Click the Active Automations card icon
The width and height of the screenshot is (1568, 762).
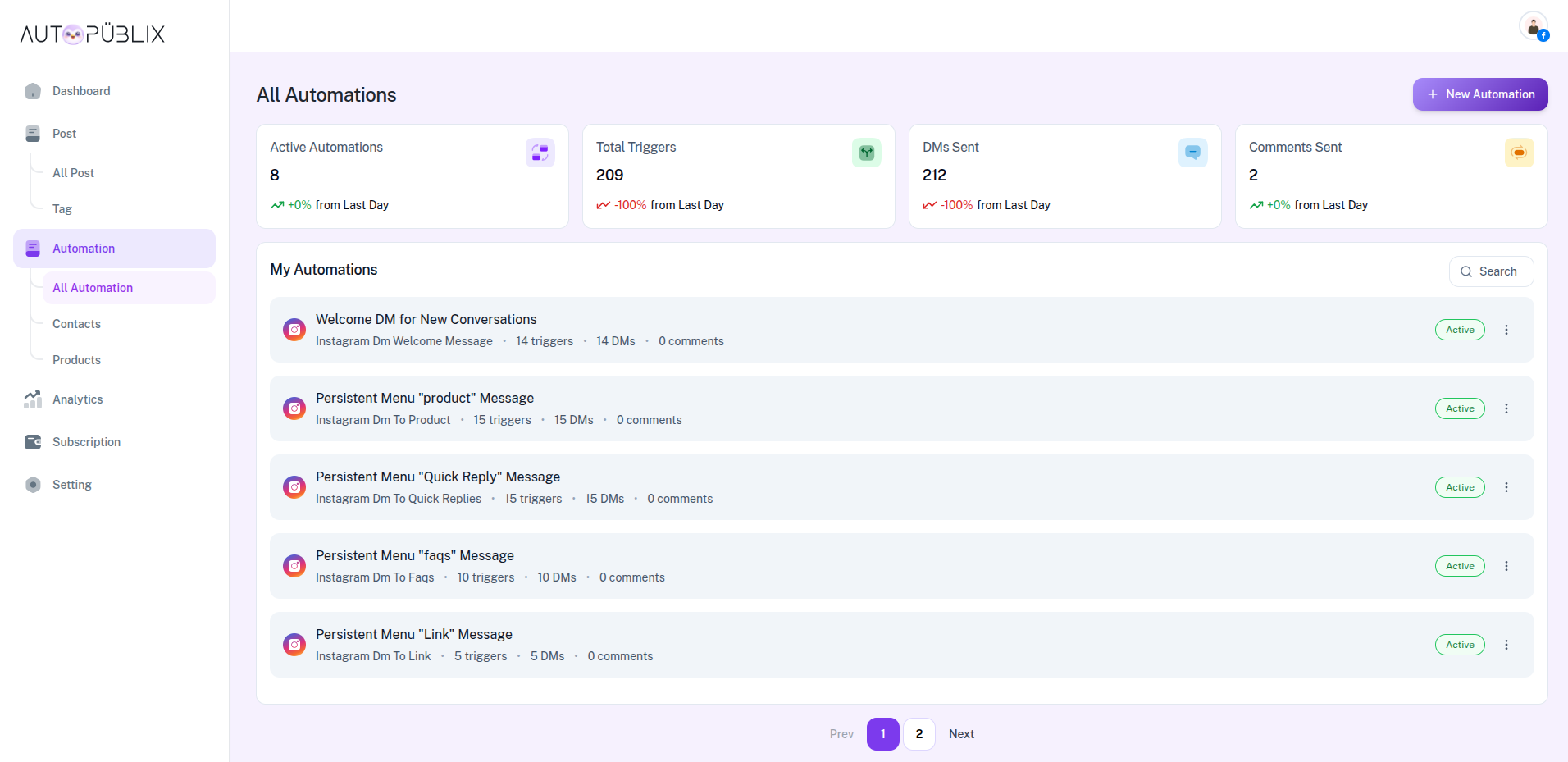[540, 153]
